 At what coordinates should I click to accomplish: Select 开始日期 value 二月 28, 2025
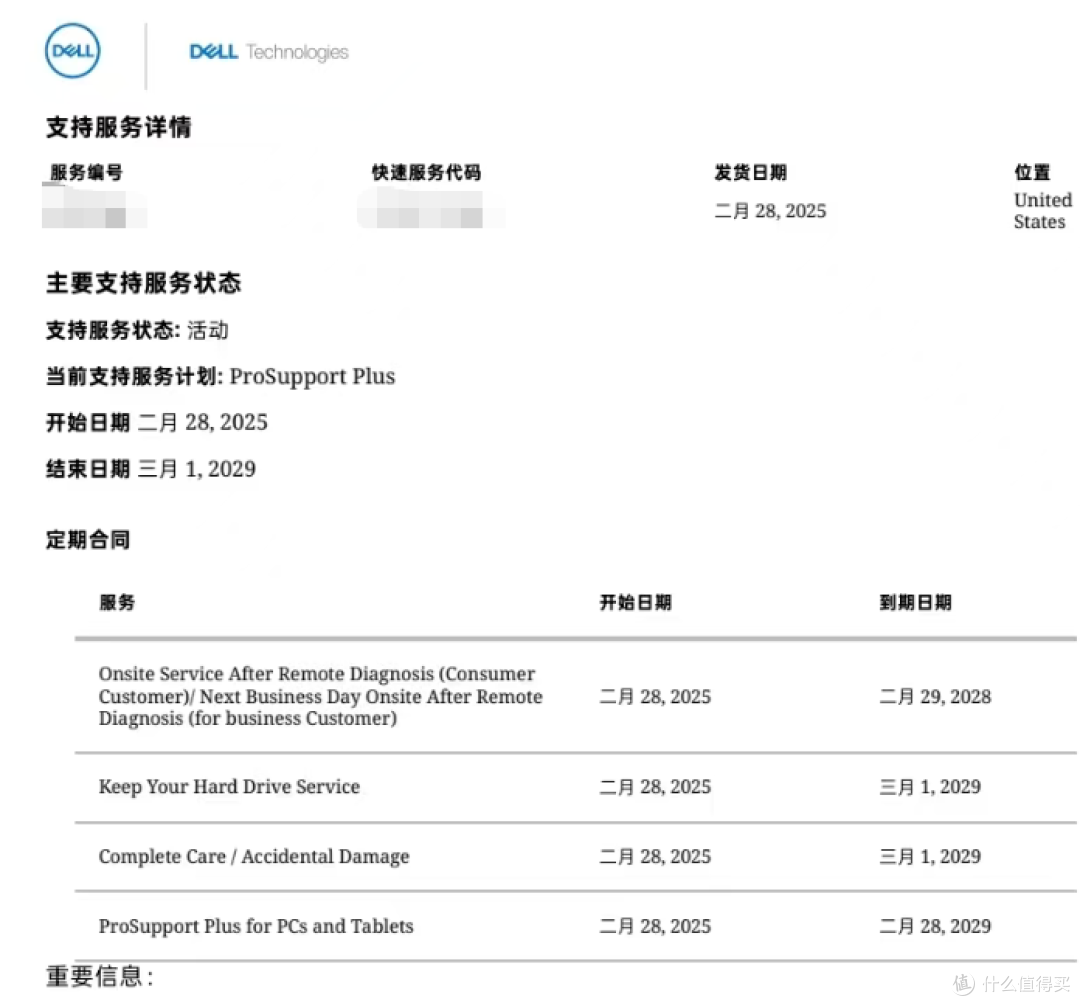coord(202,422)
